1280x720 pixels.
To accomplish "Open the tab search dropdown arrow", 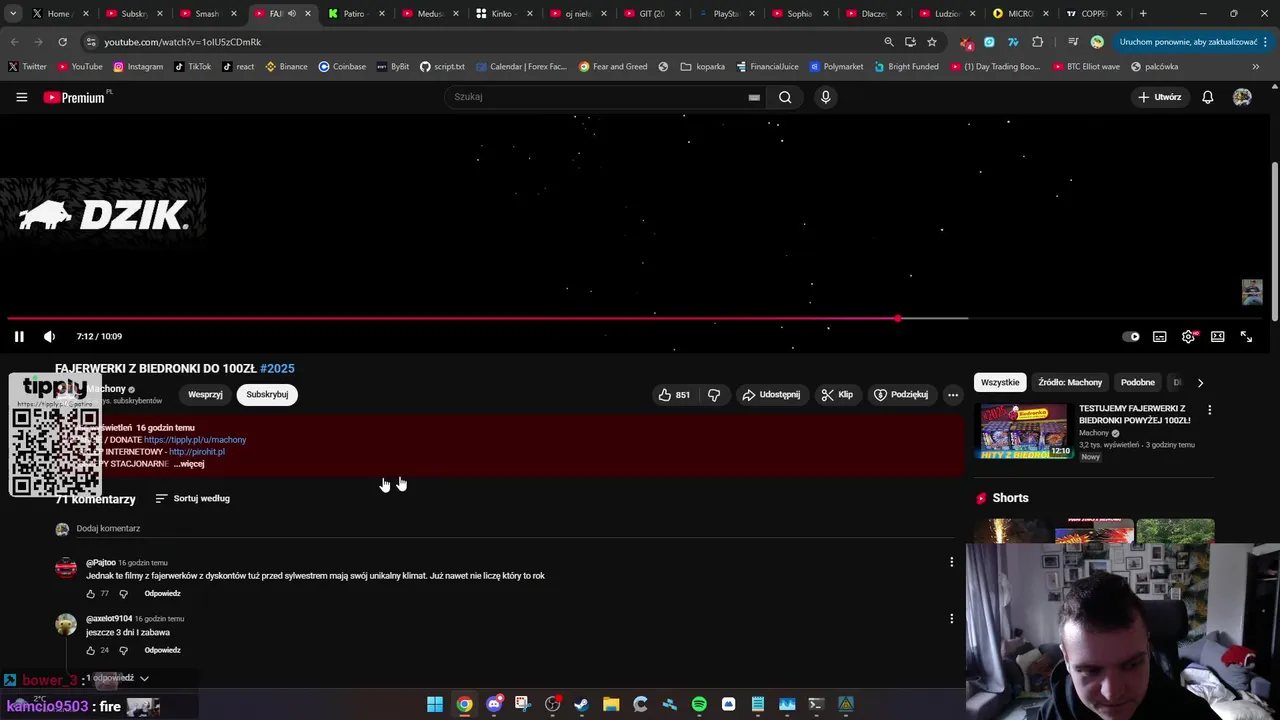I will point(11,14).
